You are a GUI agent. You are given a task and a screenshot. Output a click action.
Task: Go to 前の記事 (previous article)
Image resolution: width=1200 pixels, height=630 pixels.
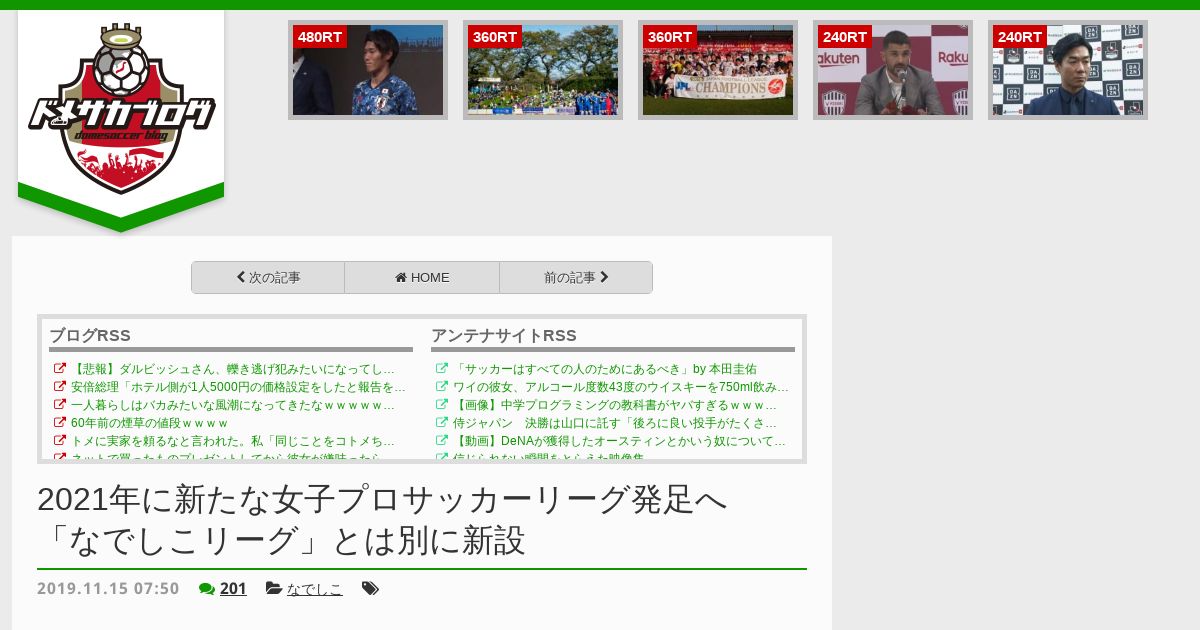576,278
